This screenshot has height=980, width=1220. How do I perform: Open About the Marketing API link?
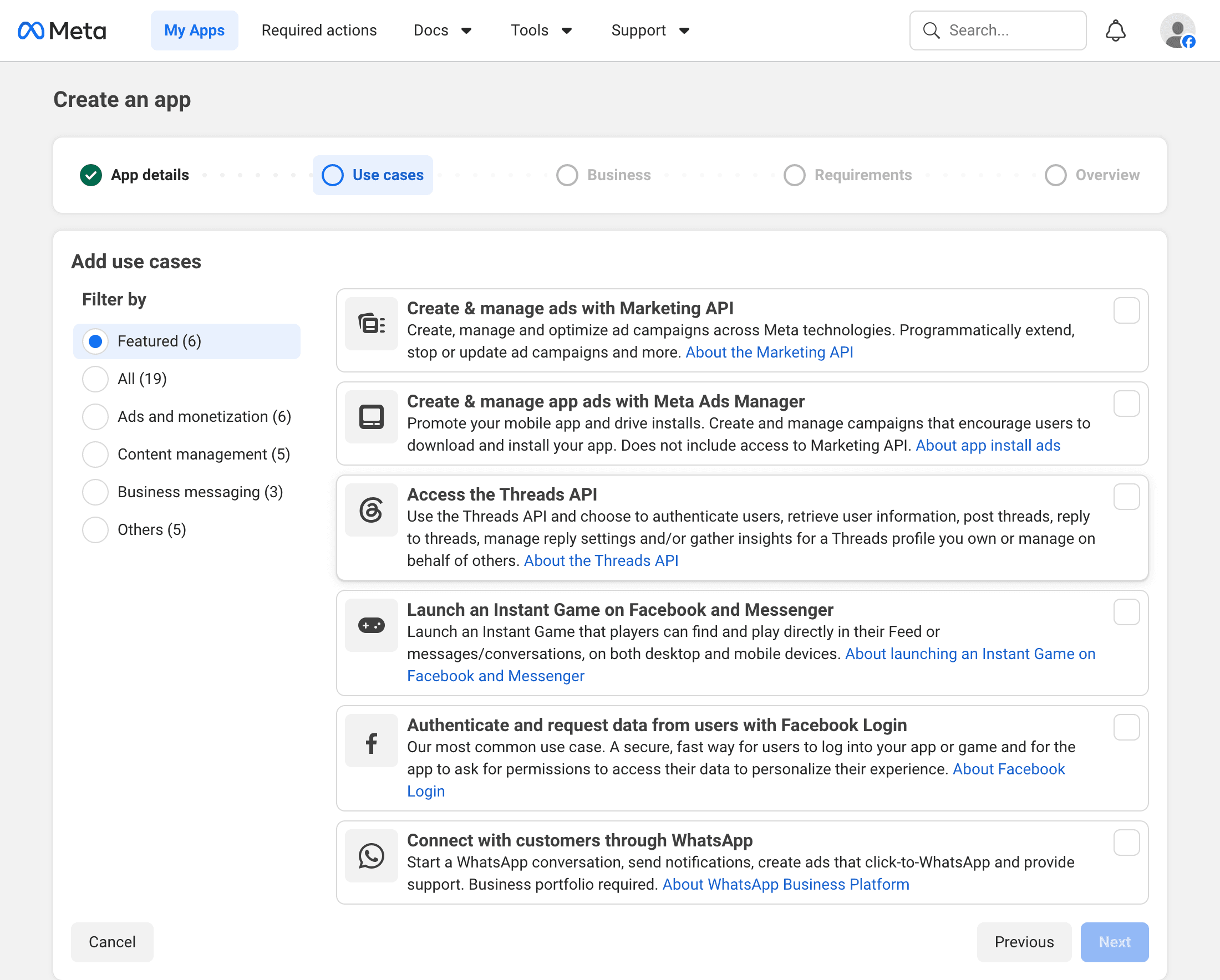(770, 353)
